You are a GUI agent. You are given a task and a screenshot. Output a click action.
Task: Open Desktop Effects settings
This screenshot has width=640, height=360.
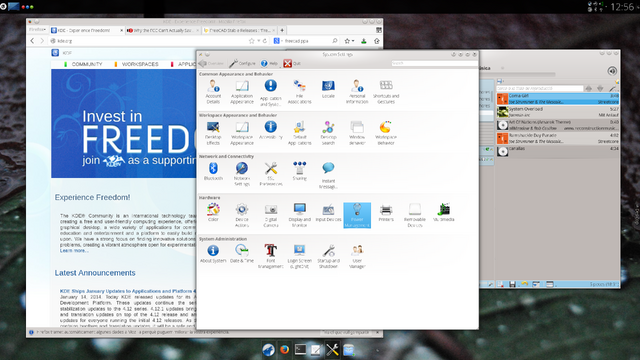[x=213, y=133]
